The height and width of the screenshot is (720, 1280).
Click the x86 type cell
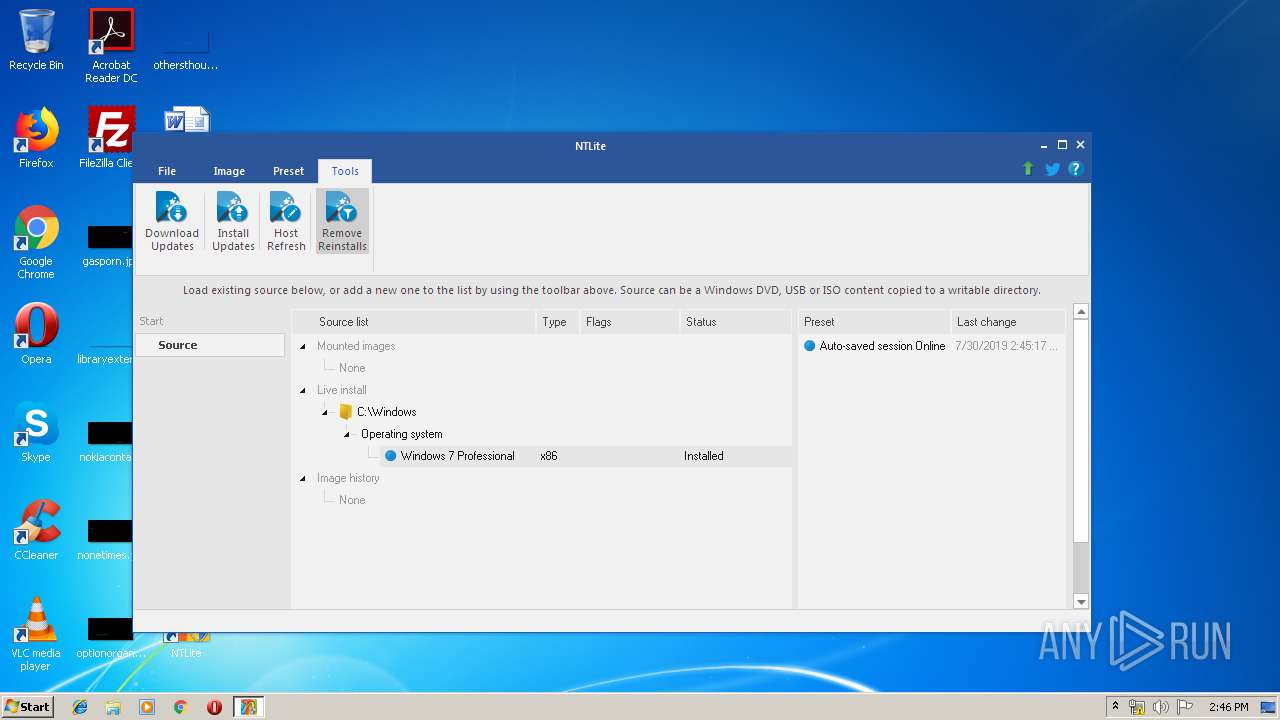pos(549,456)
